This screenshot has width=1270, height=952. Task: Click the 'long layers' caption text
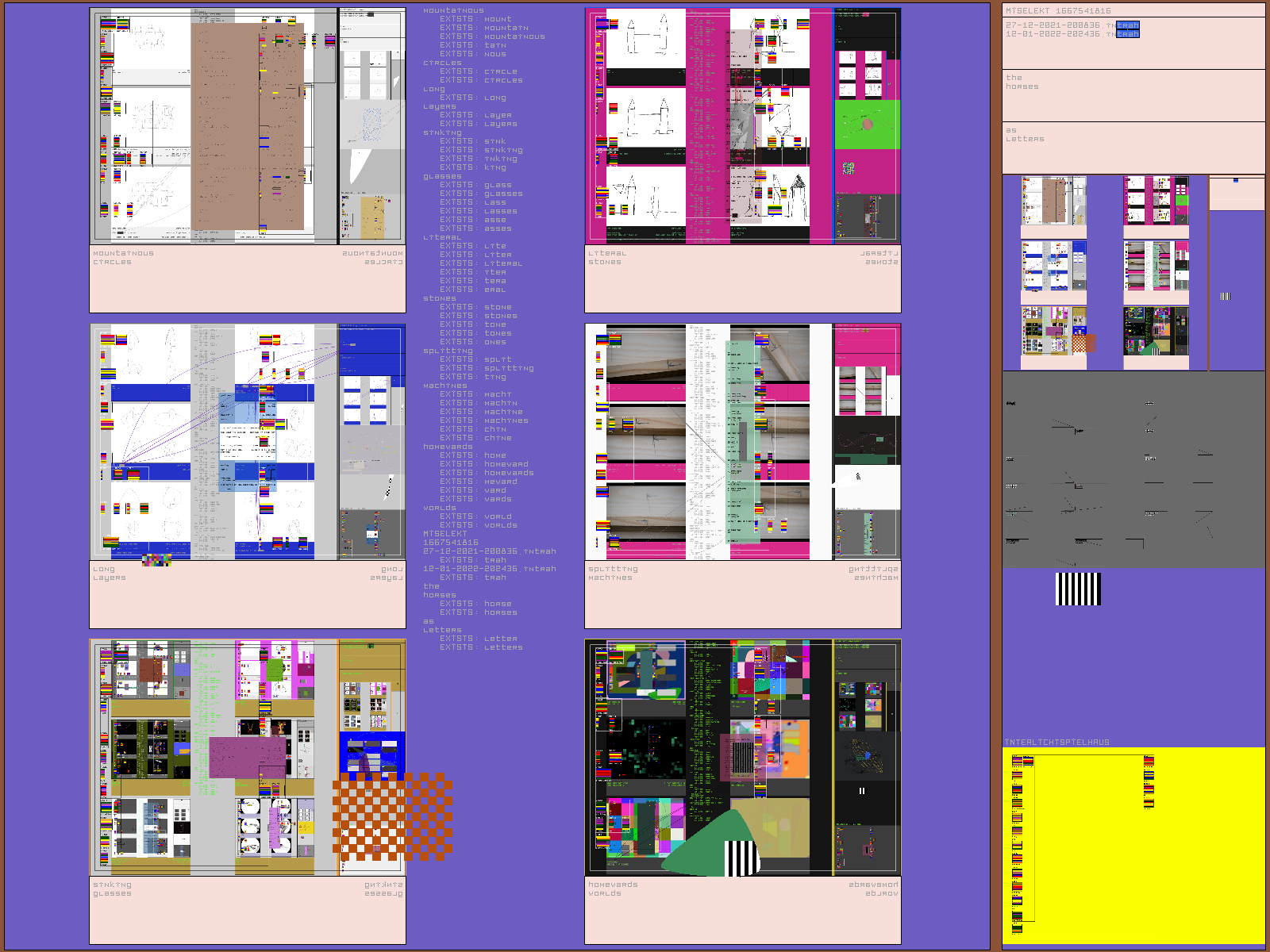[110, 573]
